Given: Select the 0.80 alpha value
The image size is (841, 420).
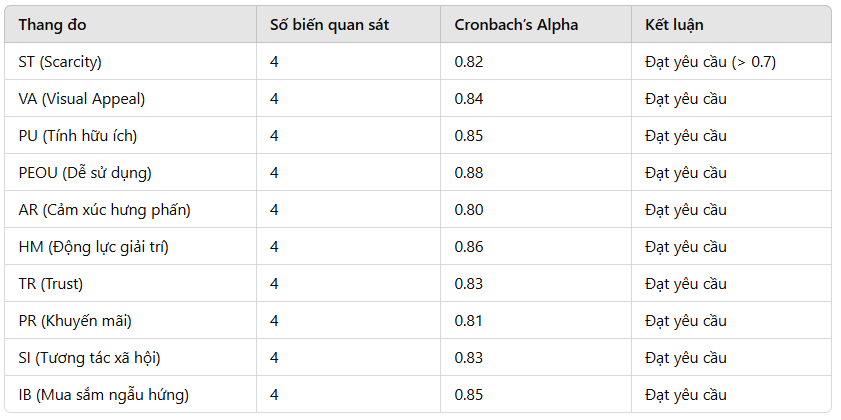Looking at the screenshot, I should pyautogui.click(x=469, y=210).
